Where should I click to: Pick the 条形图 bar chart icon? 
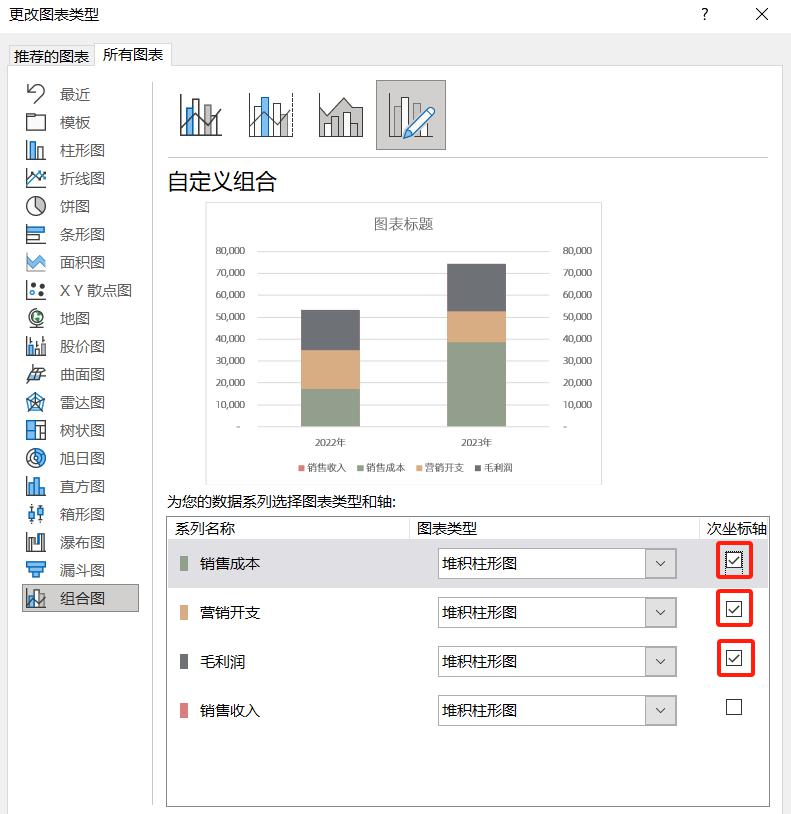(36, 234)
